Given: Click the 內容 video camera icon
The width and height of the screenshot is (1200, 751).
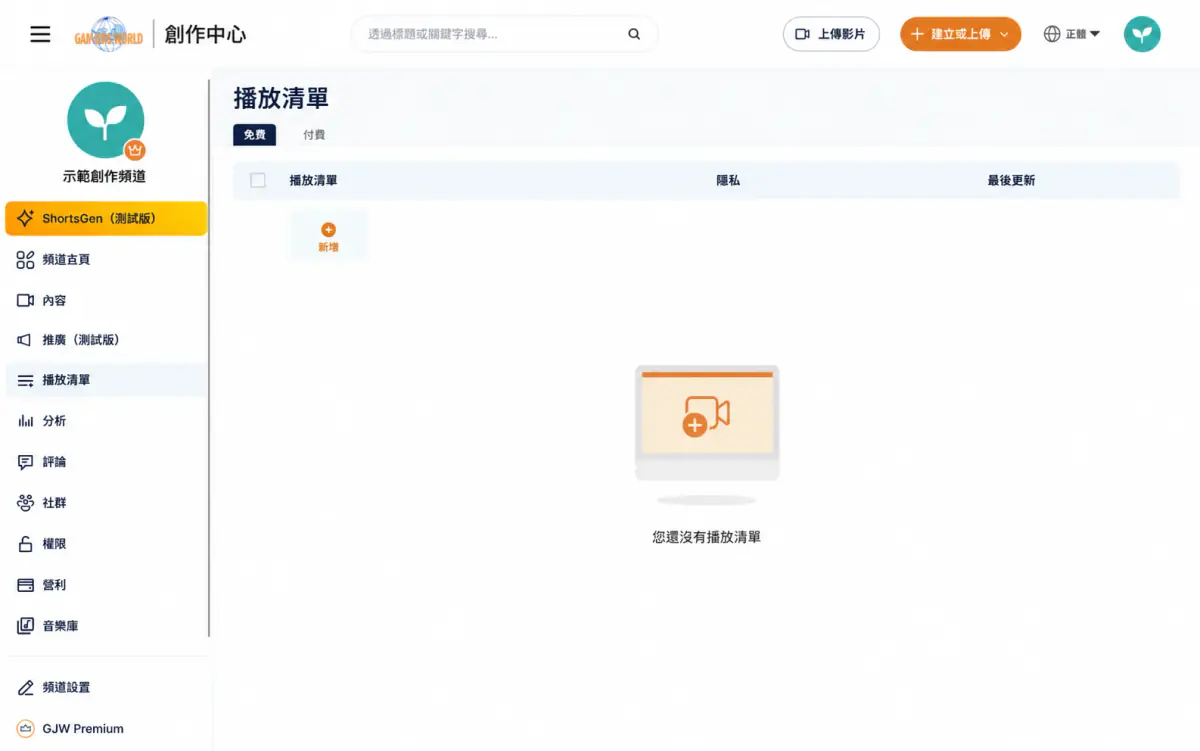Looking at the screenshot, I should [26, 300].
